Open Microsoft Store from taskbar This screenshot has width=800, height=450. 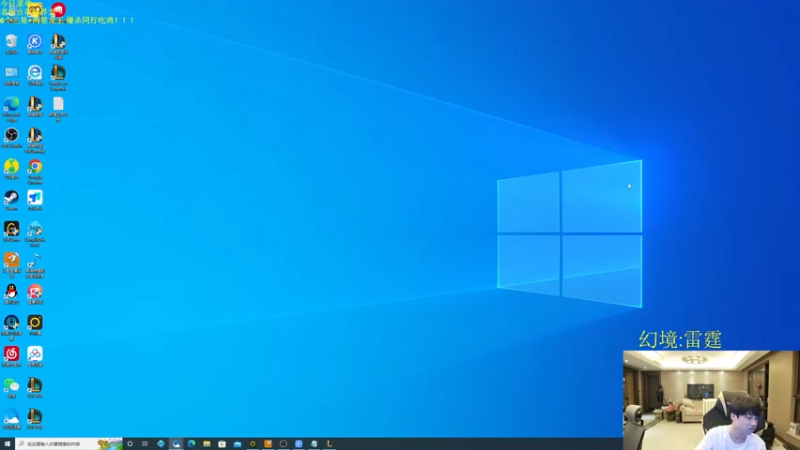[x=222, y=444]
